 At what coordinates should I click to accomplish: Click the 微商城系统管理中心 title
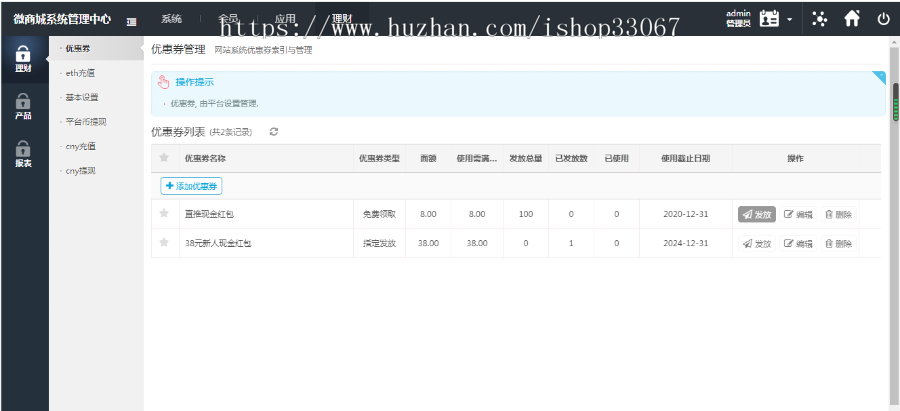(x=62, y=19)
